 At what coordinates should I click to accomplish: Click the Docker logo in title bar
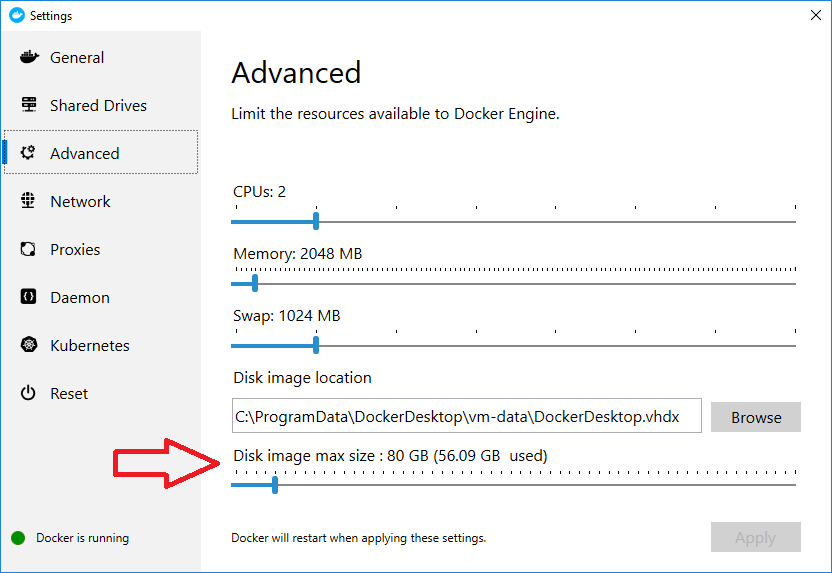[17, 15]
